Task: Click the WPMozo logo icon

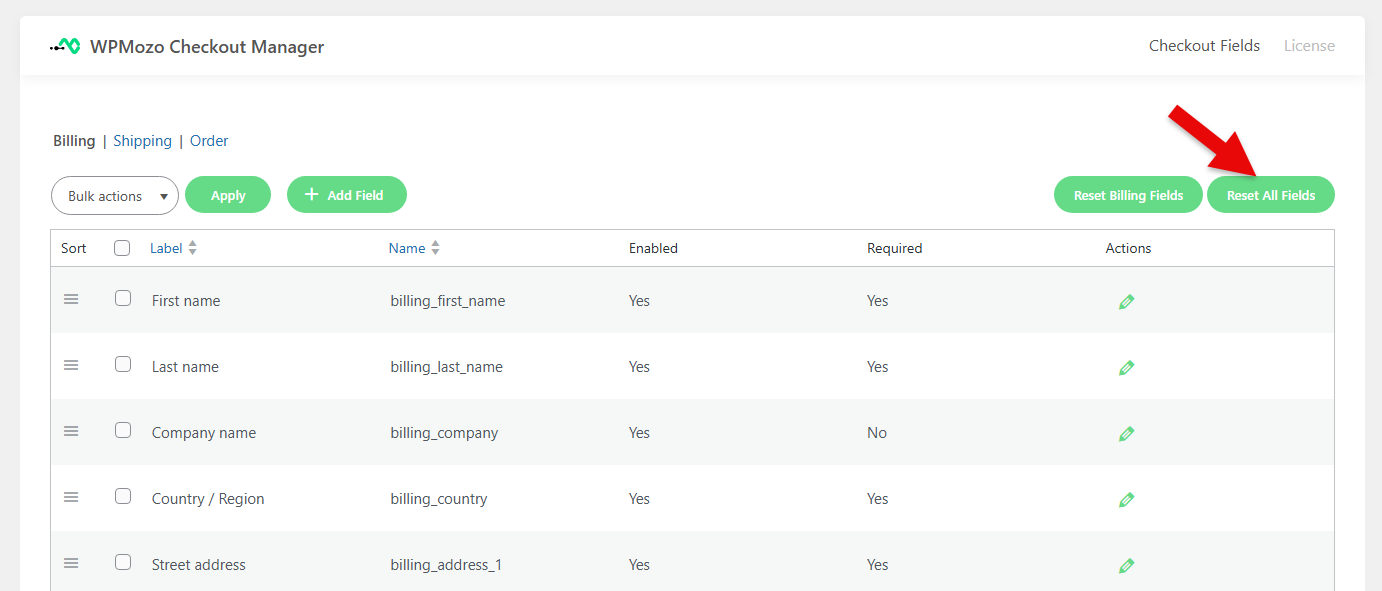Action: [65, 46]
